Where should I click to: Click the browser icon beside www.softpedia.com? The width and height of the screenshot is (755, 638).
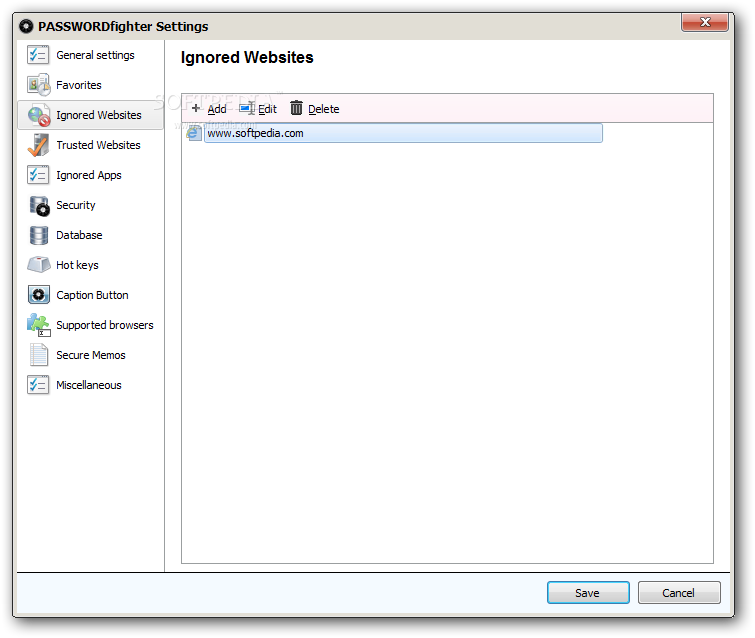coord(194,133)
